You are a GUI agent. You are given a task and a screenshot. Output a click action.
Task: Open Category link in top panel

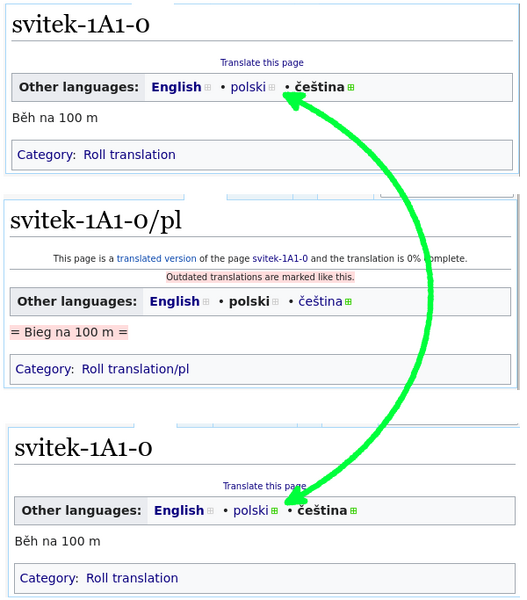coord(46,155)
